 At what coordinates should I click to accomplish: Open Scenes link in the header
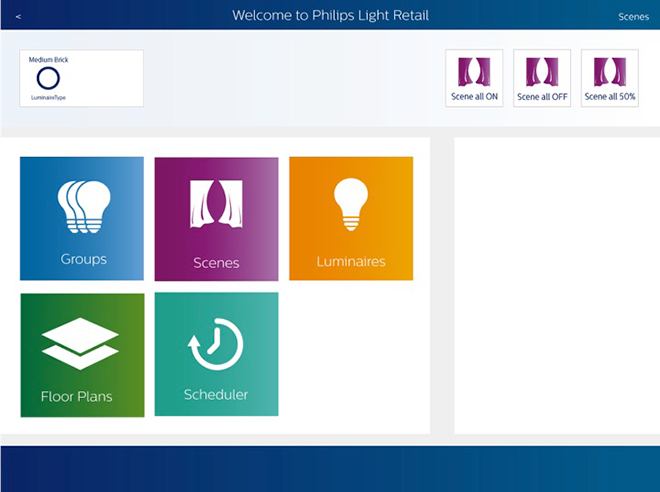[x=633, y=17]
